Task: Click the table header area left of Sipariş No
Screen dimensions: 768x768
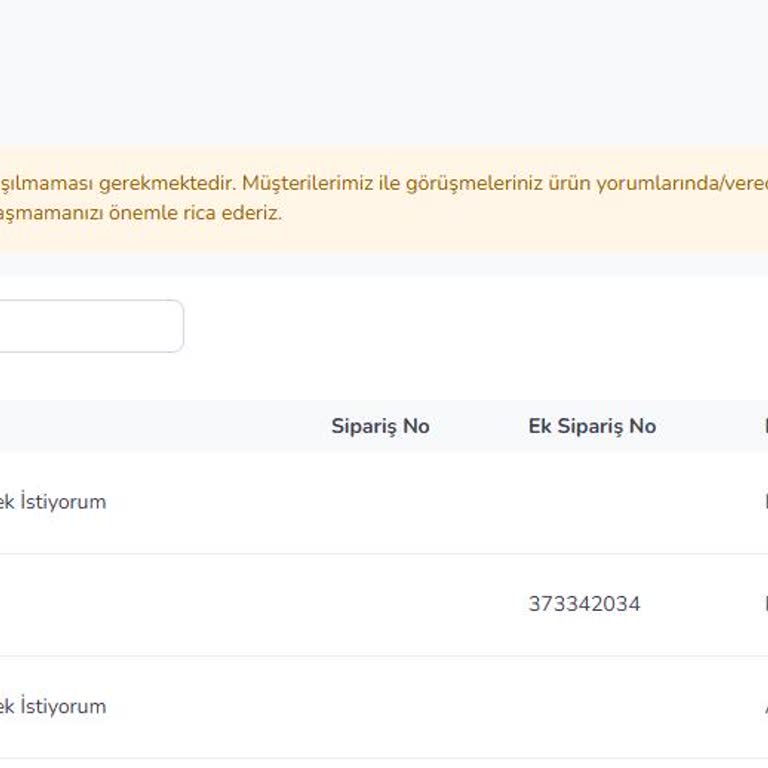Action: (x=150, y=426)
